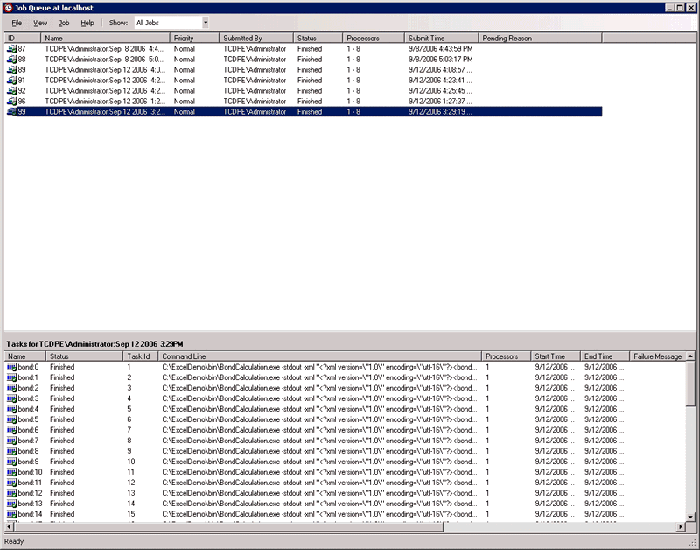Viewport: 700px width, 550px height.
Task: Select the job 92 icon
Action: pyautogui.click(x=11, y=91)
